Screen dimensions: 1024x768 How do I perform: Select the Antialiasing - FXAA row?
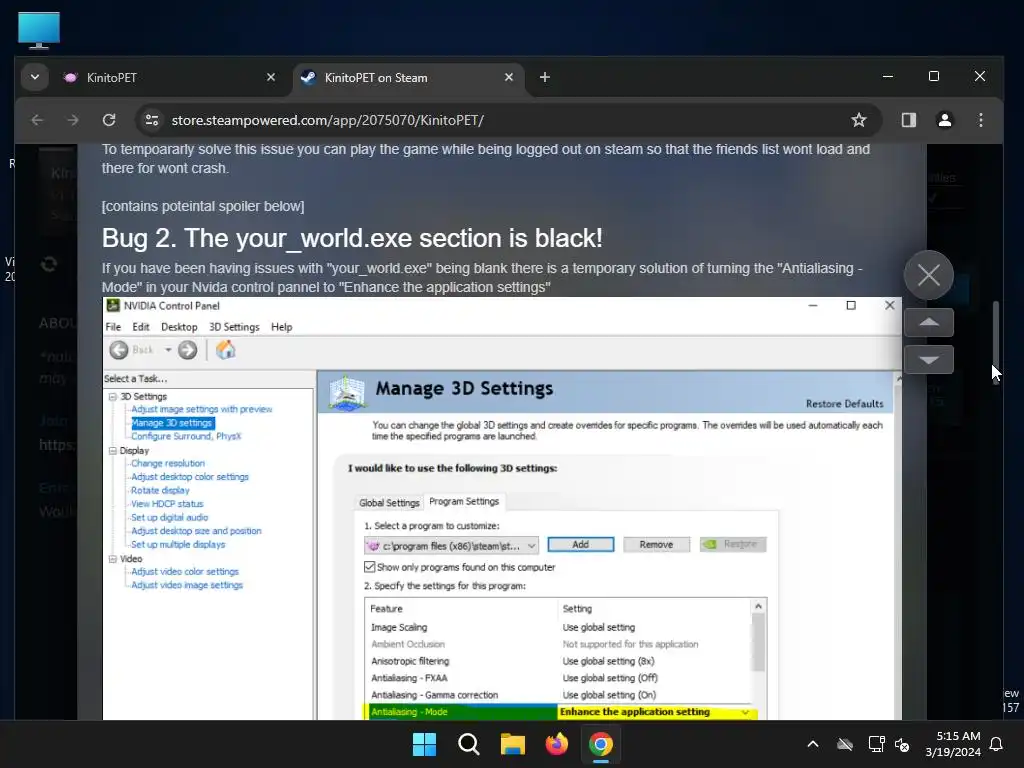click(x=560, y=679)
